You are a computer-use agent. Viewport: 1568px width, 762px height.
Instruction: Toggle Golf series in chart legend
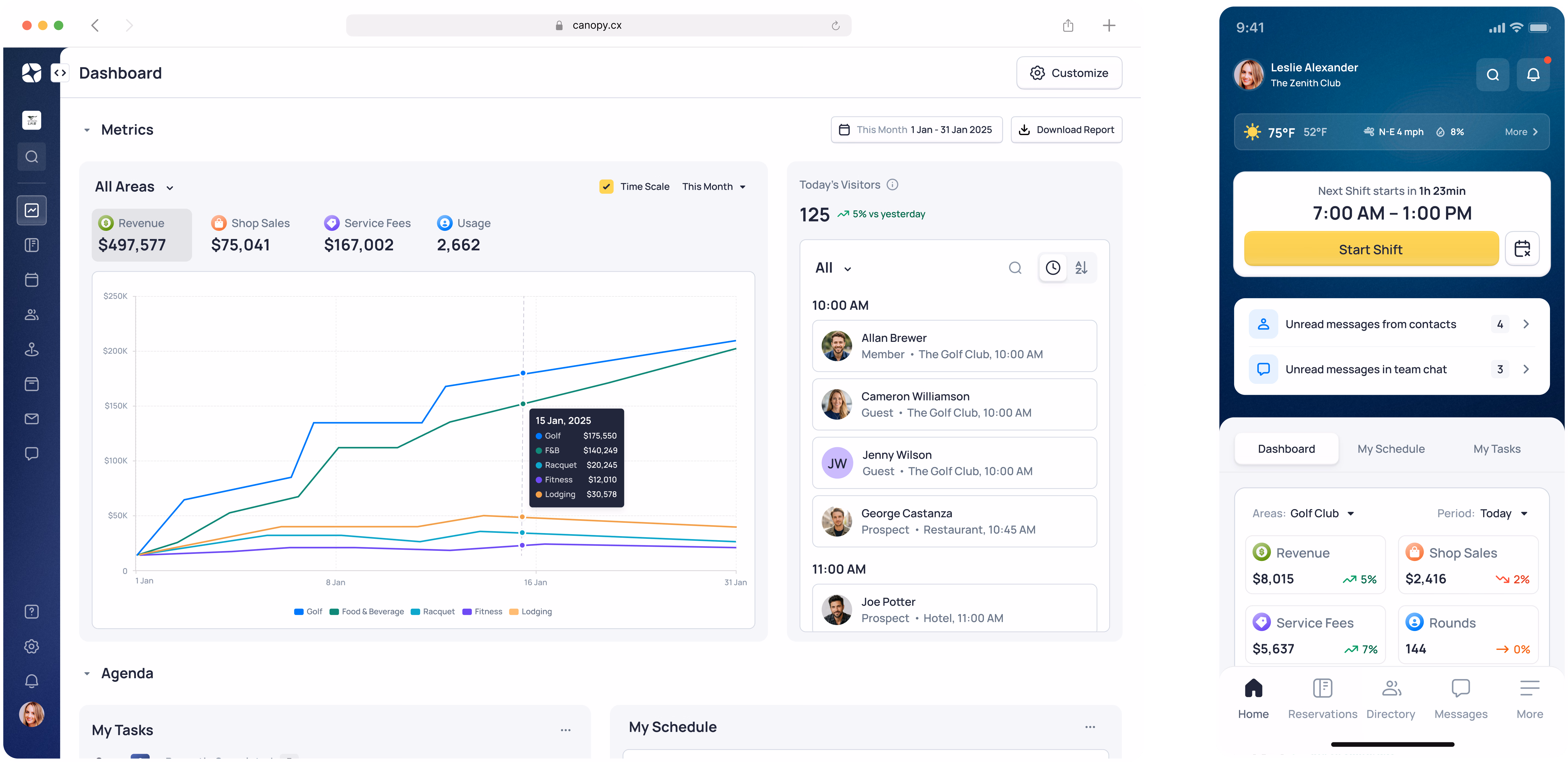[308, 612]
